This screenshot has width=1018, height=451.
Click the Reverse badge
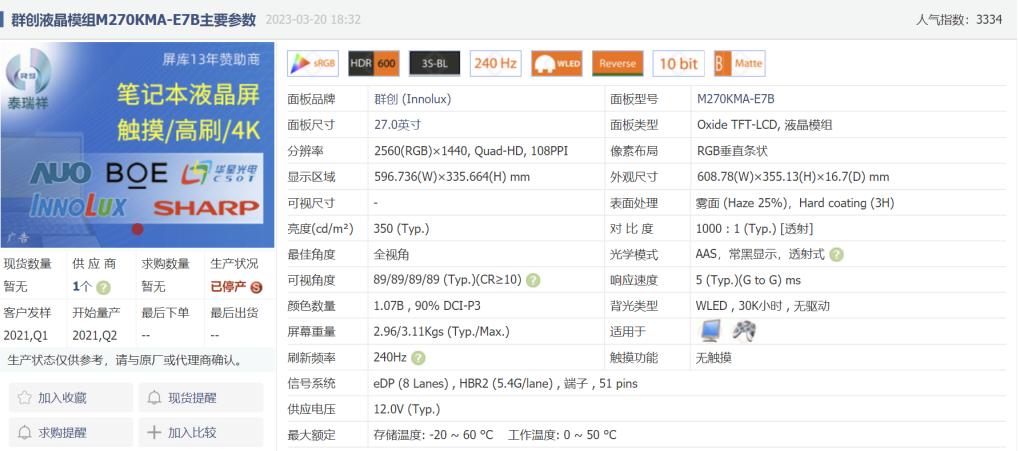pyautogui.click(x=617, y=64)
